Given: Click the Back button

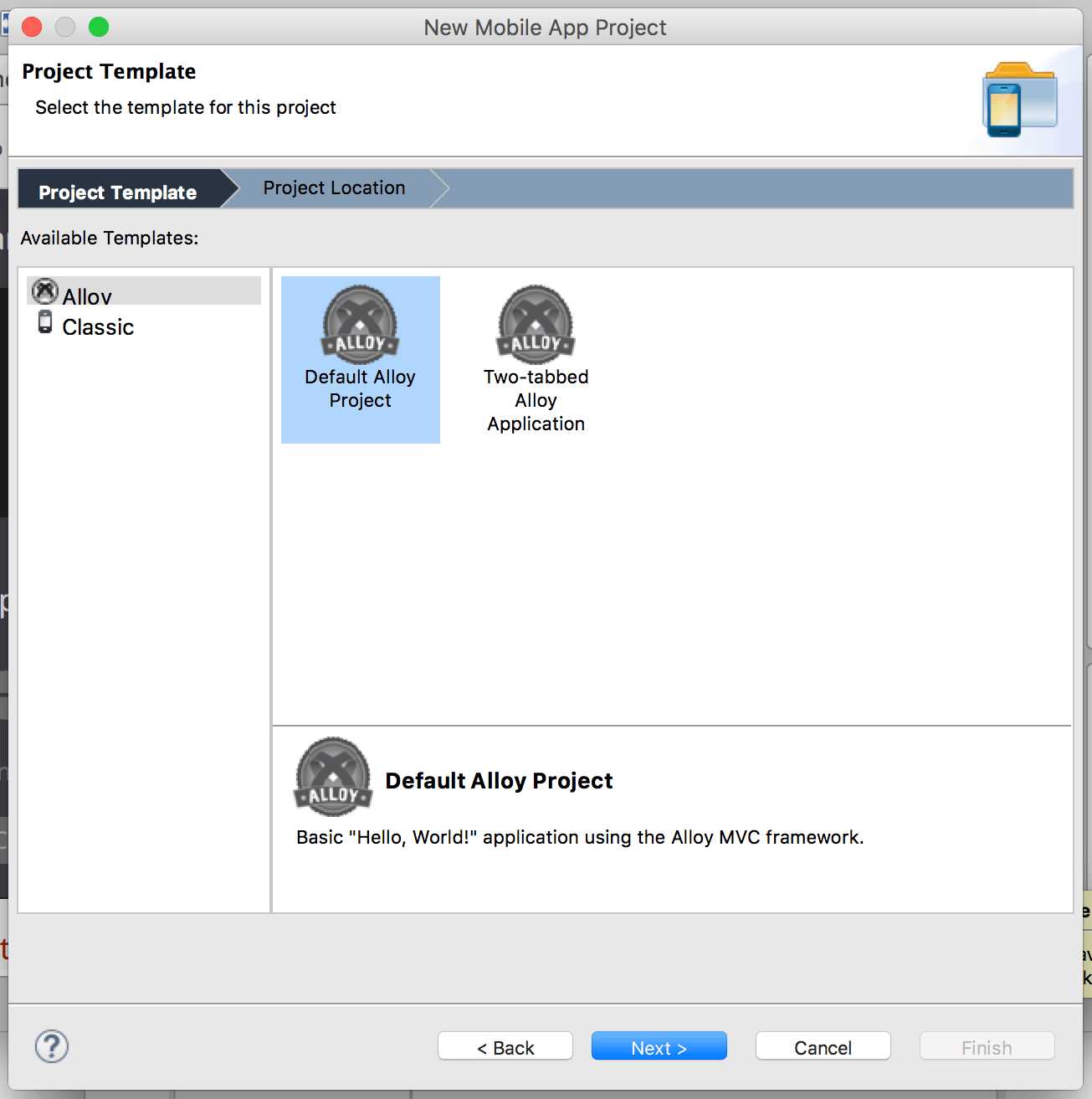Looking at the screenshot, I should pyautogui.click(x=505, y=1046).
